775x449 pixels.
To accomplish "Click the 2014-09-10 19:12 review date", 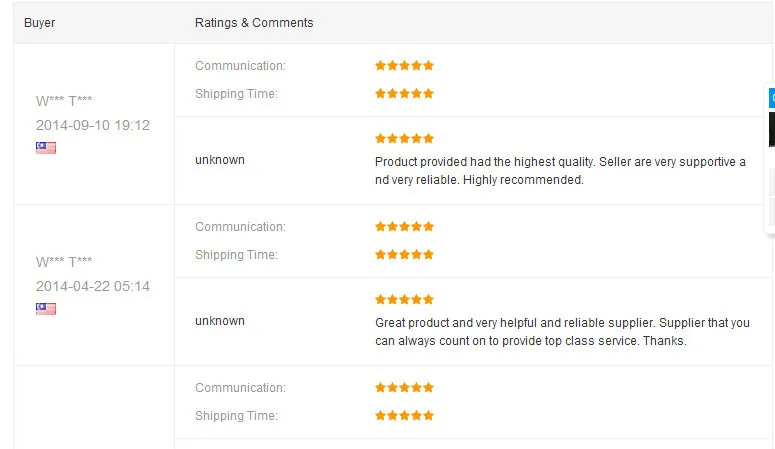I will pos(93,126).
